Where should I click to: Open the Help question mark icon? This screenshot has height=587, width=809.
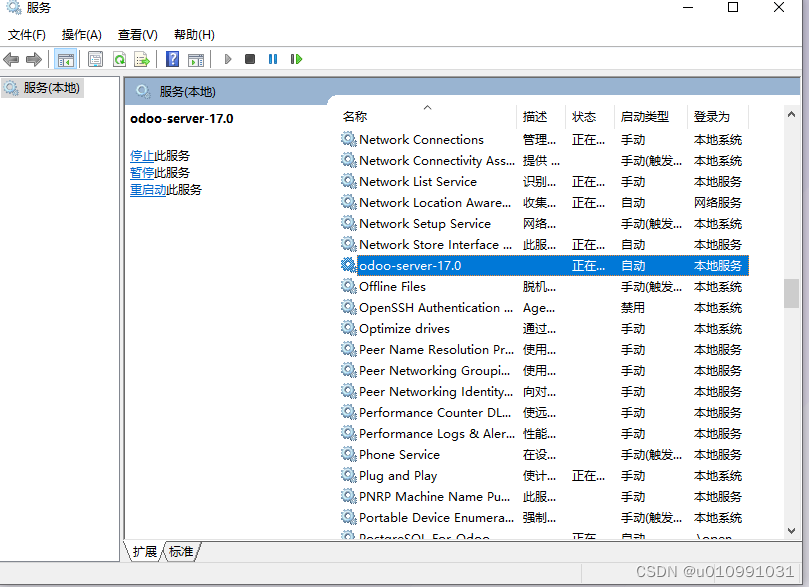(x=172, y=59)
